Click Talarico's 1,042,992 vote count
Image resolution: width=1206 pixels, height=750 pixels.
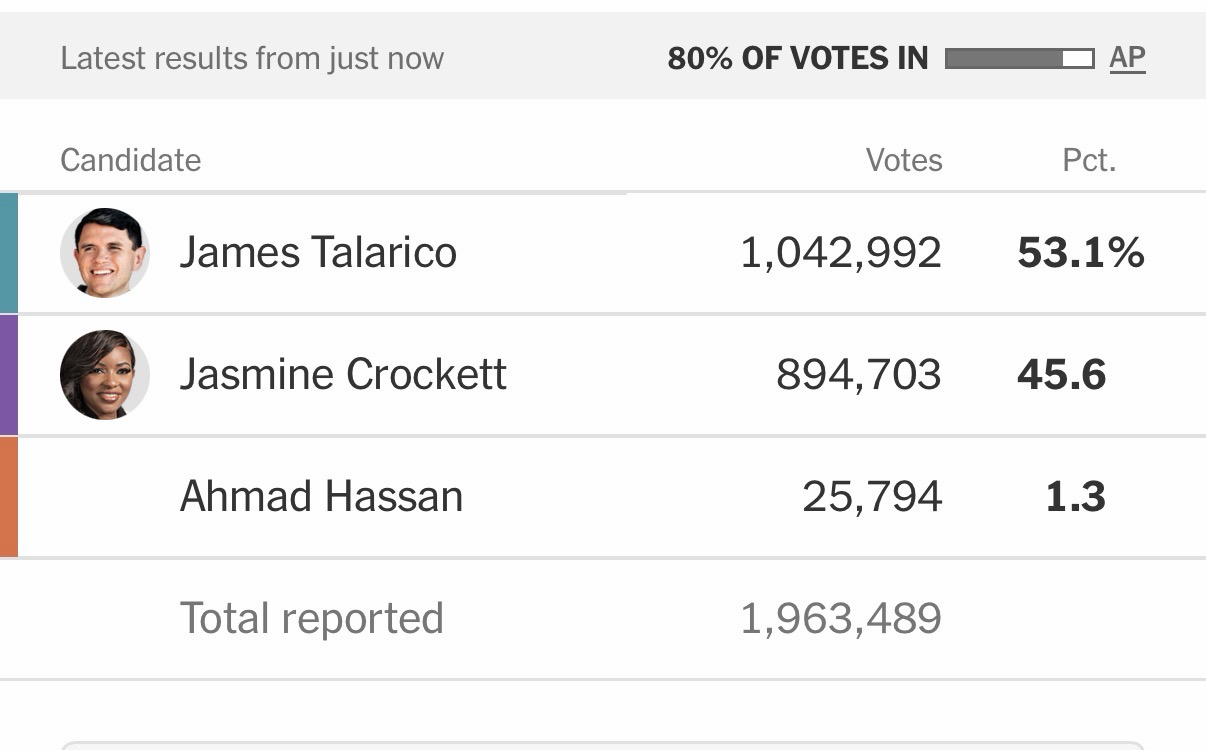point(841,253)
